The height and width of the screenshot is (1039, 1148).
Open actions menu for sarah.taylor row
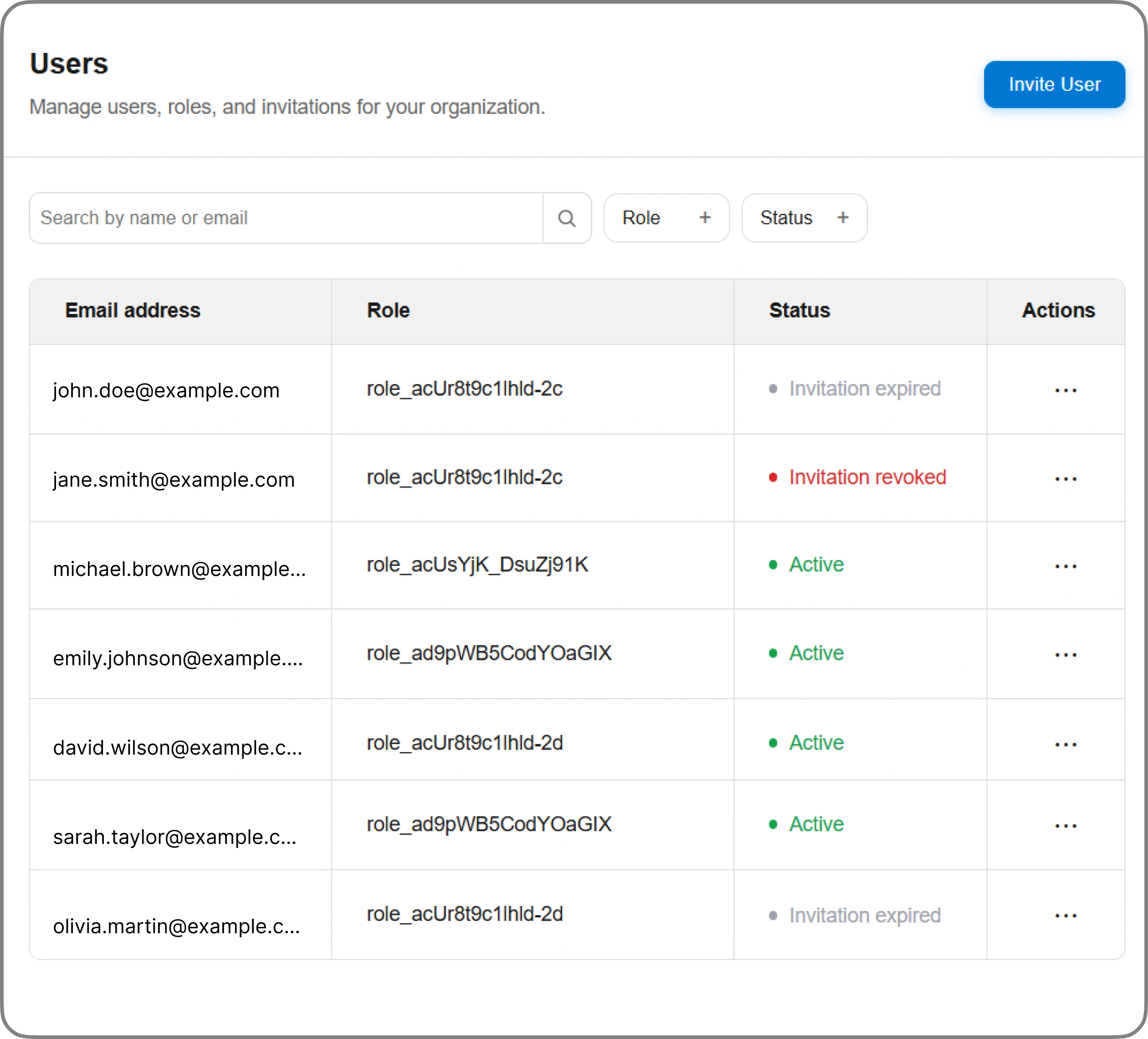1066,826
